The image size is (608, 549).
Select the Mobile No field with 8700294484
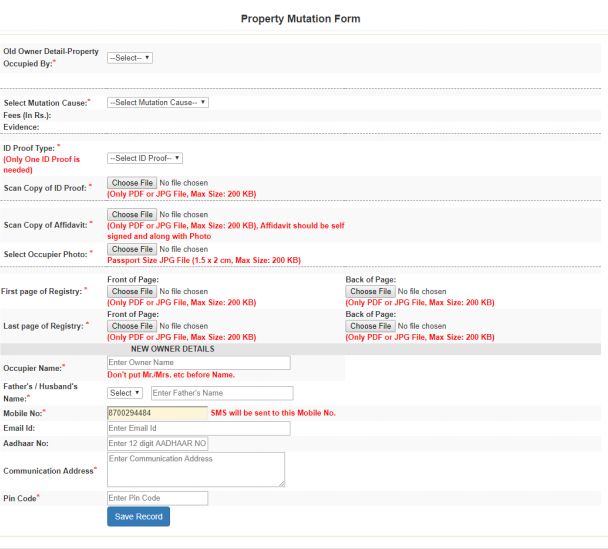pos(155,412)
